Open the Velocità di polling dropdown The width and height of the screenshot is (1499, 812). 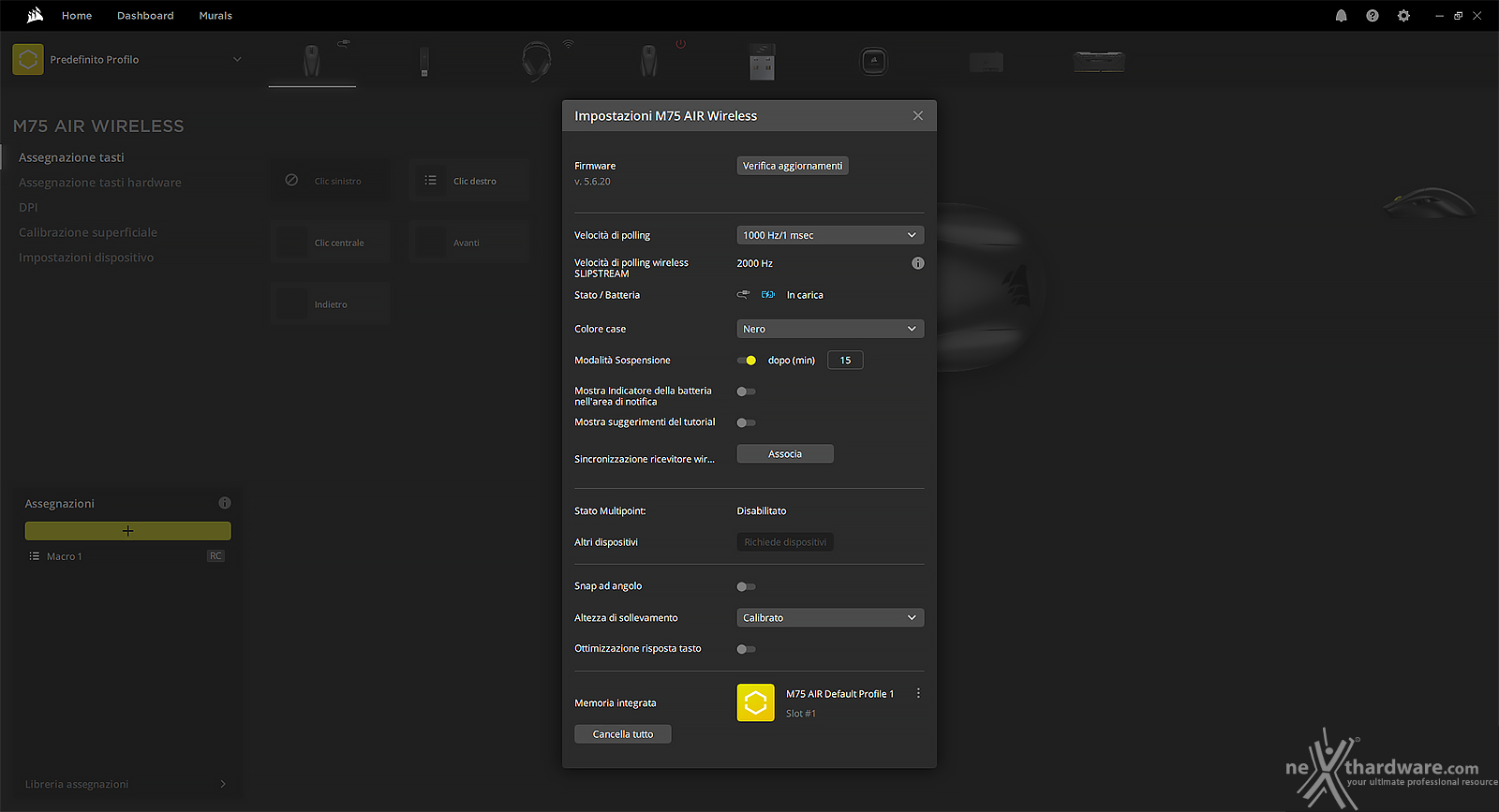(x=830, y=235)
